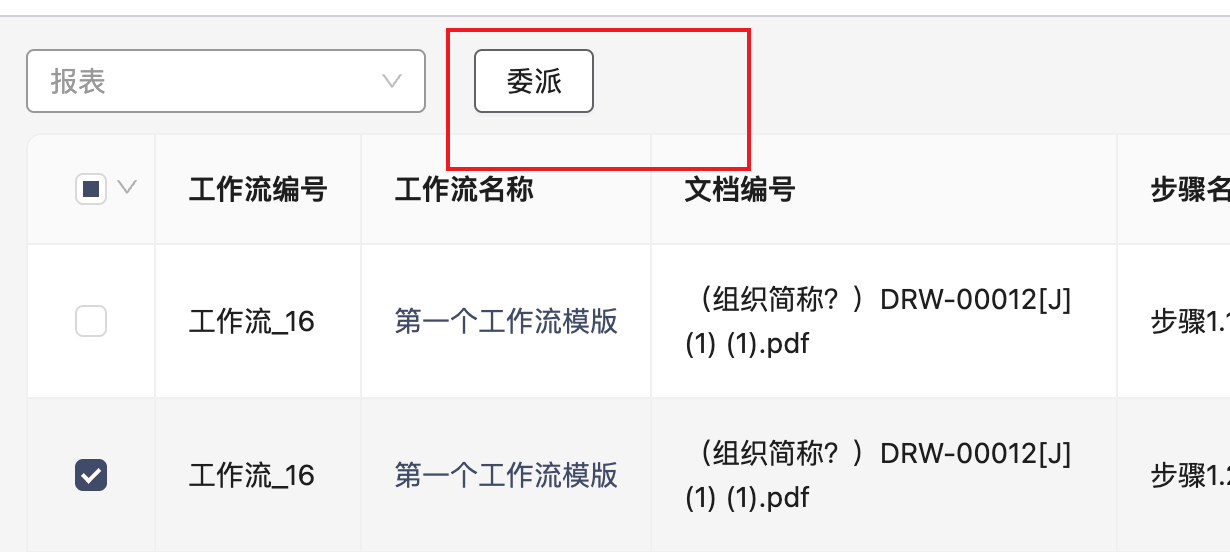Expand the selection options chevron beside header checkbox
The width and height of the screenshot is (1230, 552).
click(127, 187)
